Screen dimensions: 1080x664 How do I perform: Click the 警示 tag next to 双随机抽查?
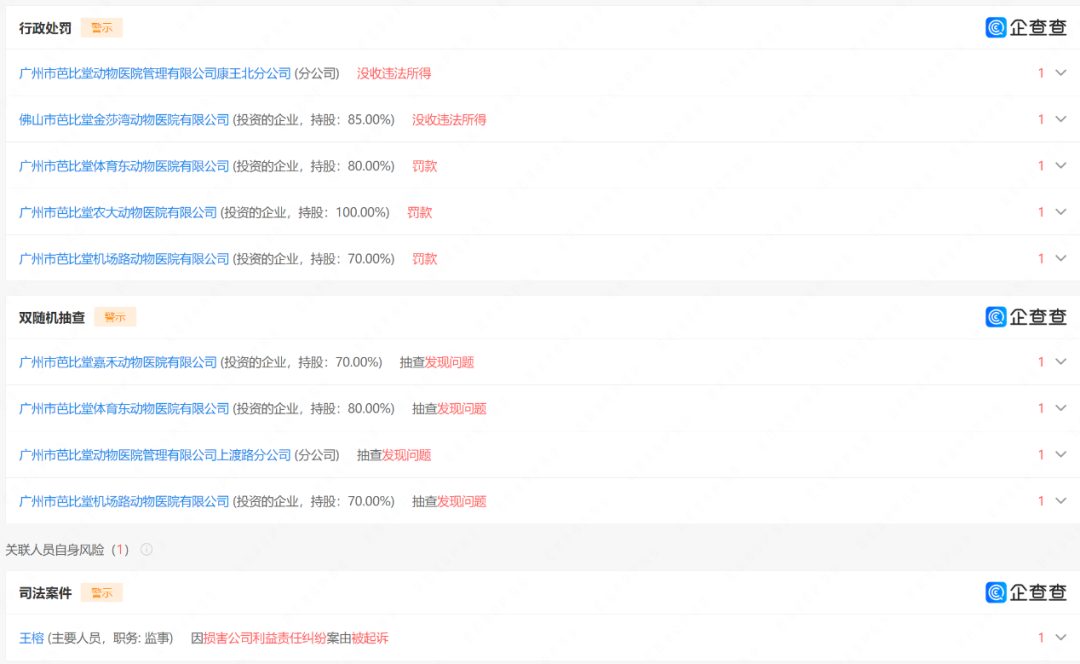tap(114, 317)
